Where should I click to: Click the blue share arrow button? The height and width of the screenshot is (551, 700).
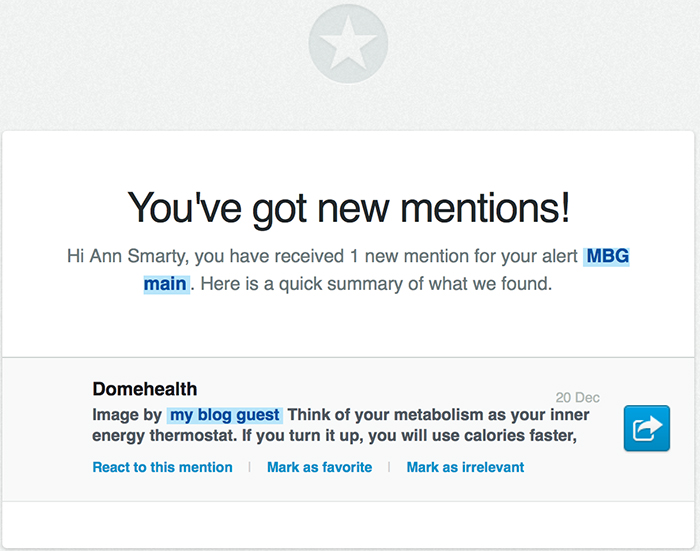(x=646, y=428)
